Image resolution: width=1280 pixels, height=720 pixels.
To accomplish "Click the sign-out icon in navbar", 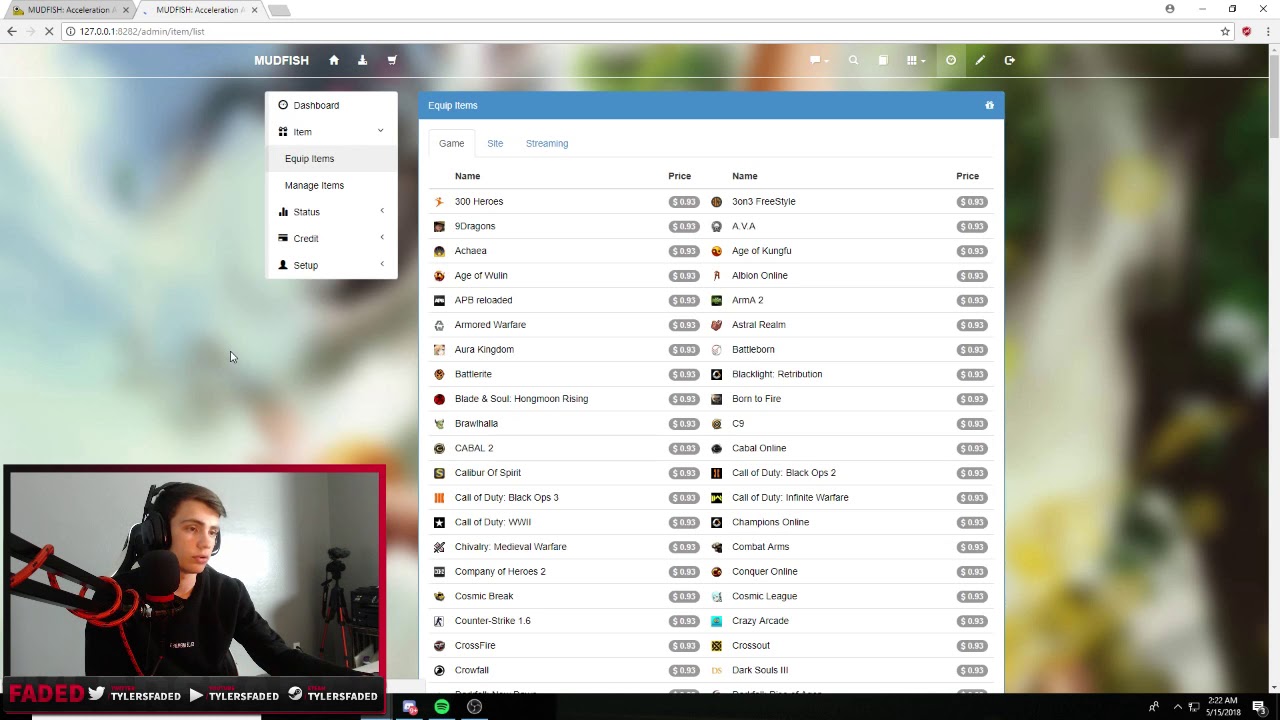I will coord(1010,60).
